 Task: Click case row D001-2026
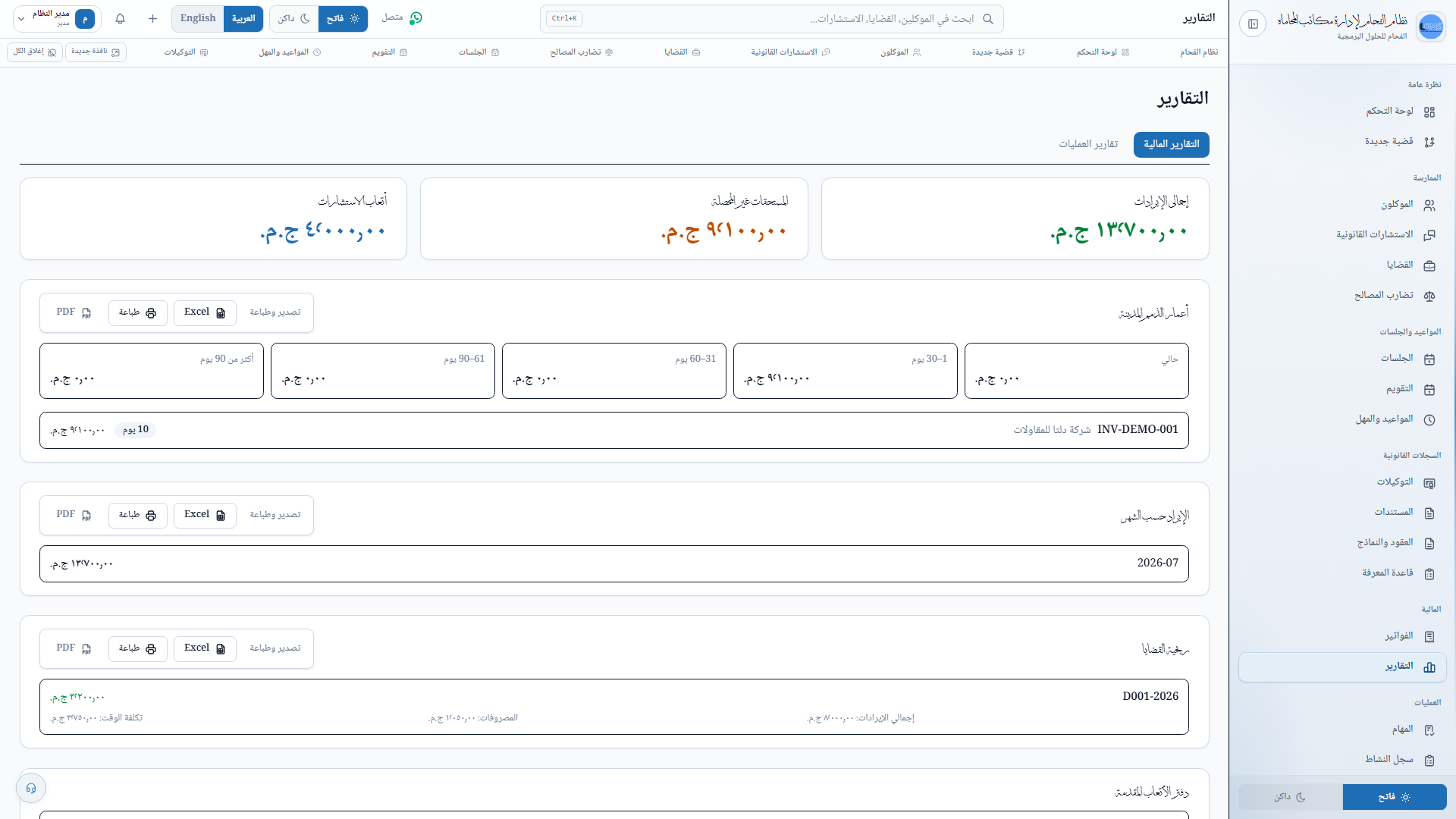coord(614,707)
